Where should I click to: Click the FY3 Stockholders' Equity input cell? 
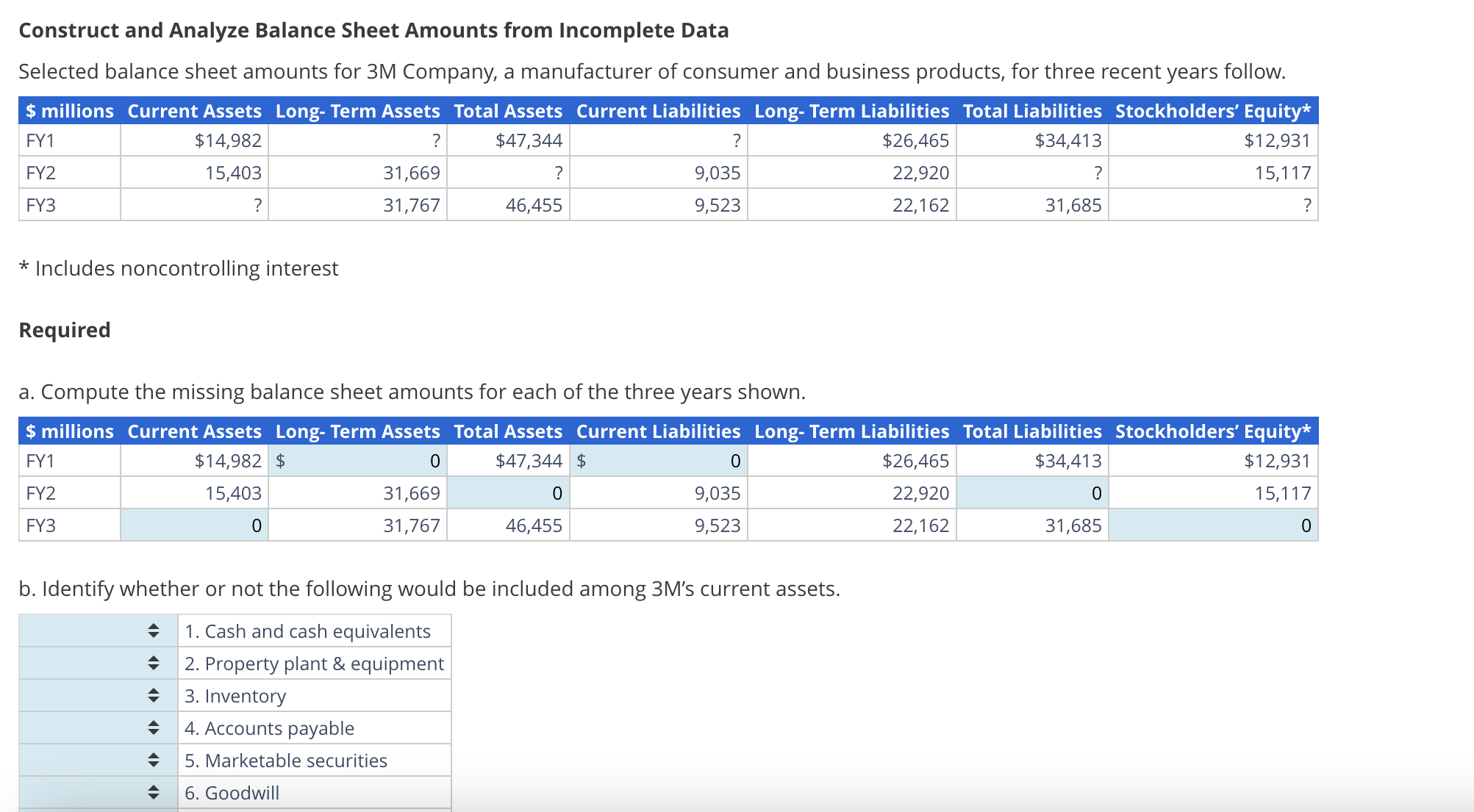[x=1213, y=525]
